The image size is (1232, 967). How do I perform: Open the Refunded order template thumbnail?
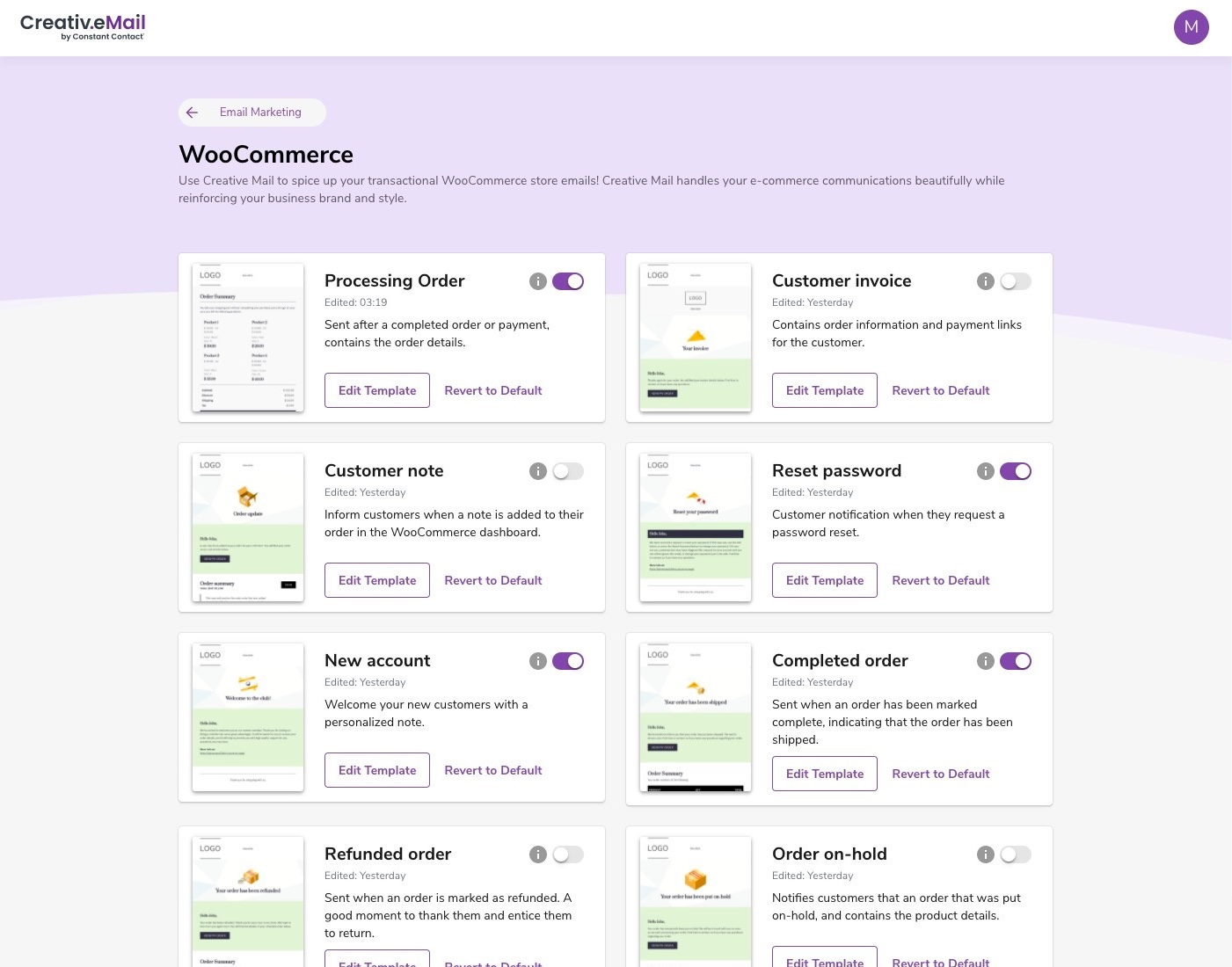coord(248,902)
